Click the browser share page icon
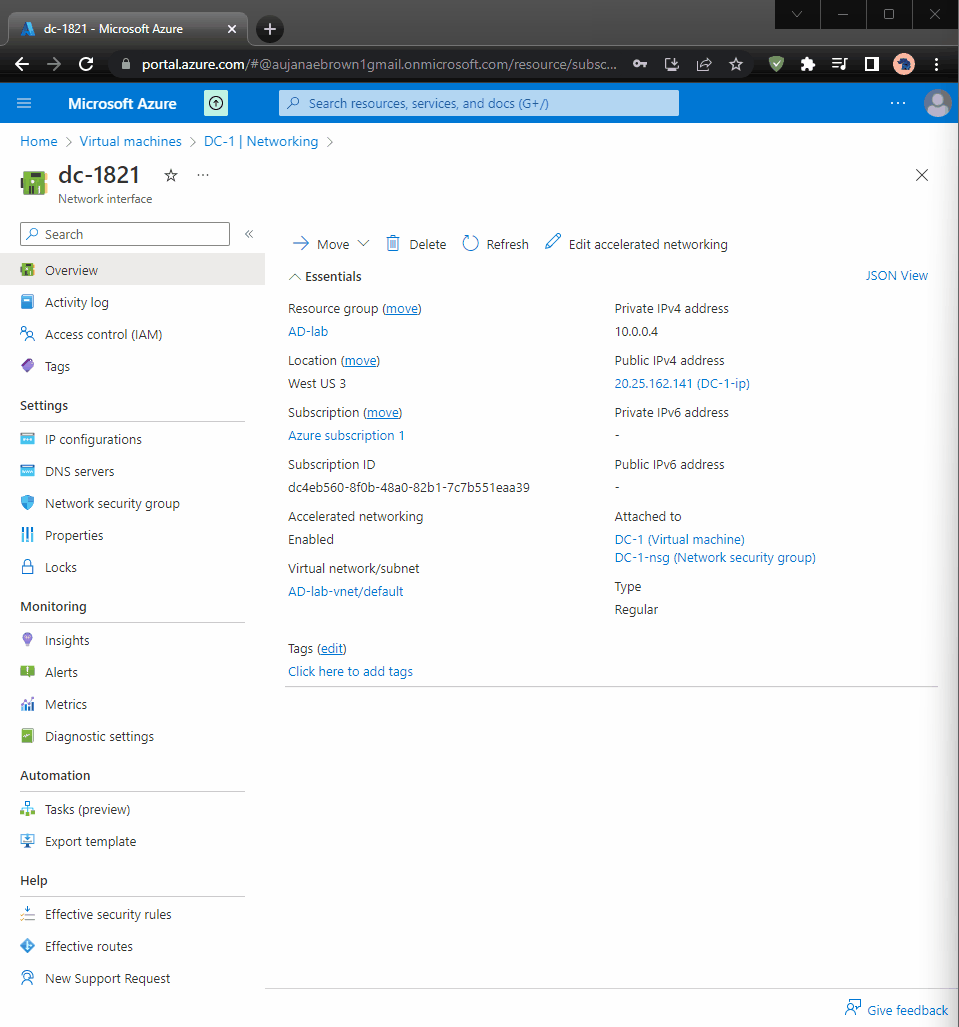This screenshot has width=959, height=1027. pyautogui.click(x=704, y=64)
